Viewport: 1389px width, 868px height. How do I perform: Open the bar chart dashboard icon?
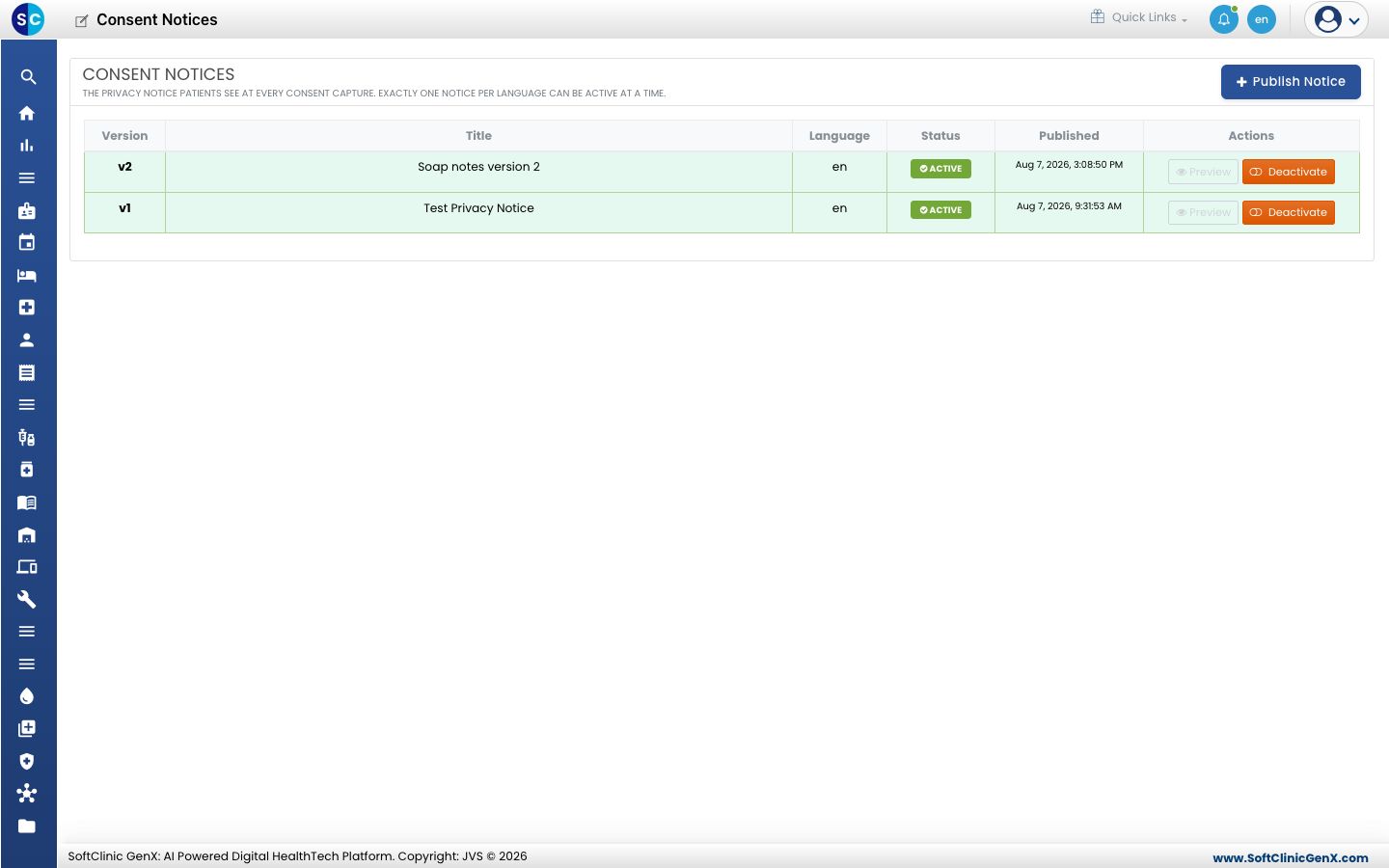coord(27,146)
